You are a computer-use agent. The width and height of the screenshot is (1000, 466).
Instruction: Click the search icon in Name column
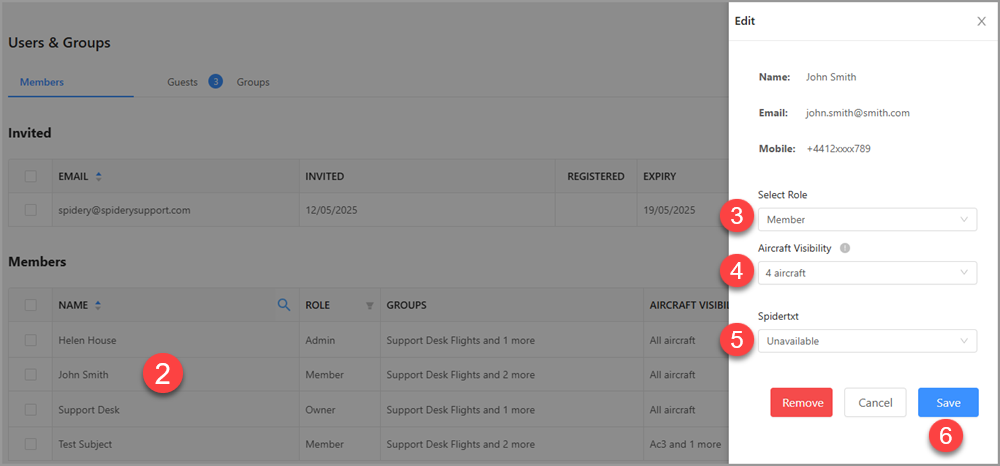283,305
